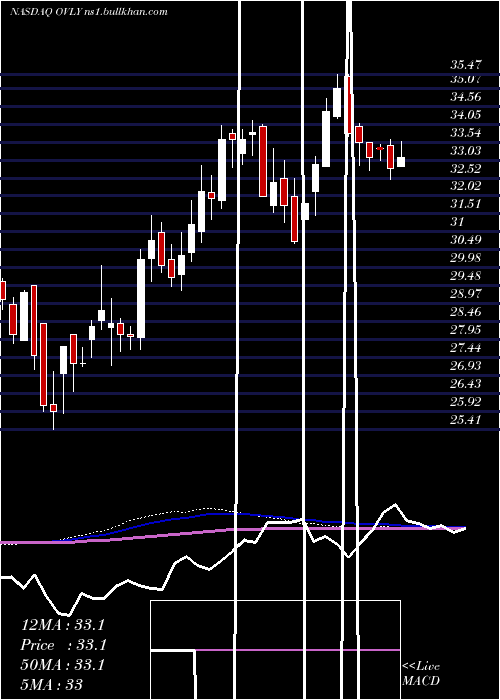Select the 28.97 price axis label
Image resolution: width=500 pixels, height=700 pixels.
coord(466,294)
